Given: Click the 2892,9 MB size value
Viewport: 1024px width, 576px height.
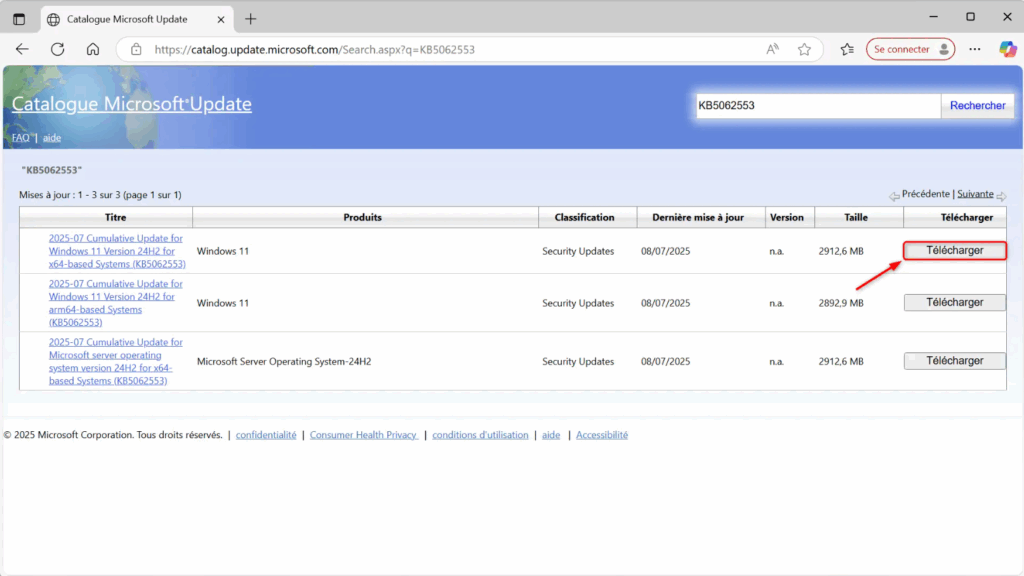Looking at the screenshot, I should coord(841,303).
